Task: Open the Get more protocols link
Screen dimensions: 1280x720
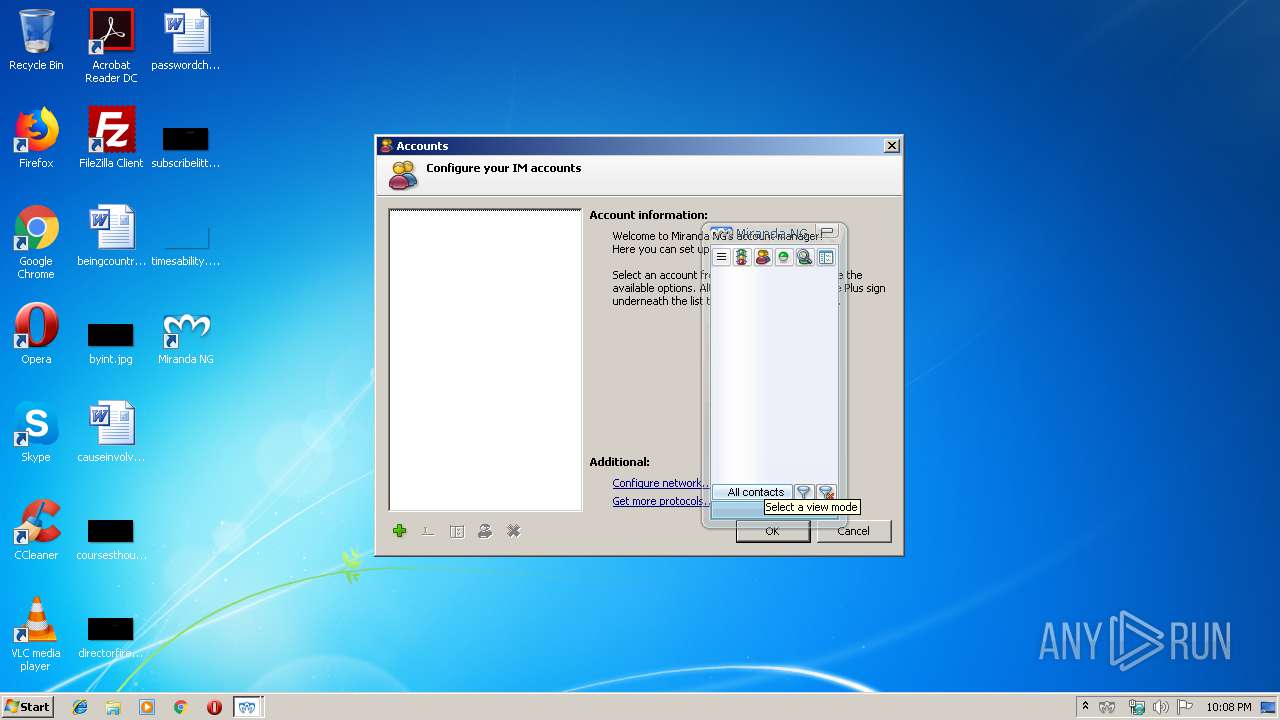Action: pos(661,501)
